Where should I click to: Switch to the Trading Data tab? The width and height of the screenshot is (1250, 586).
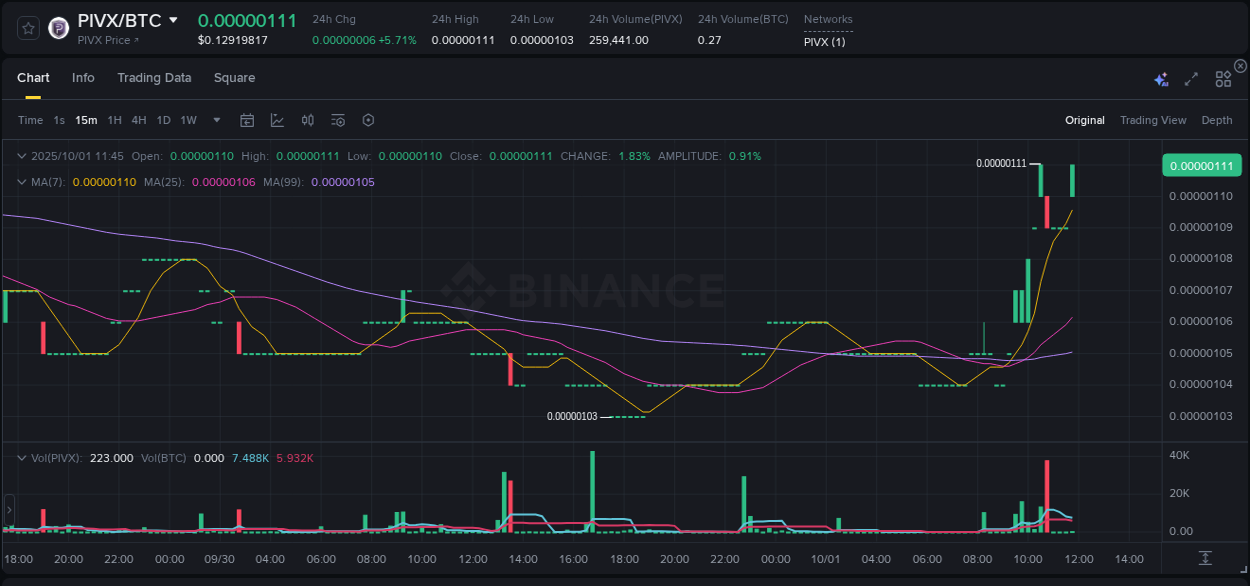154,77
